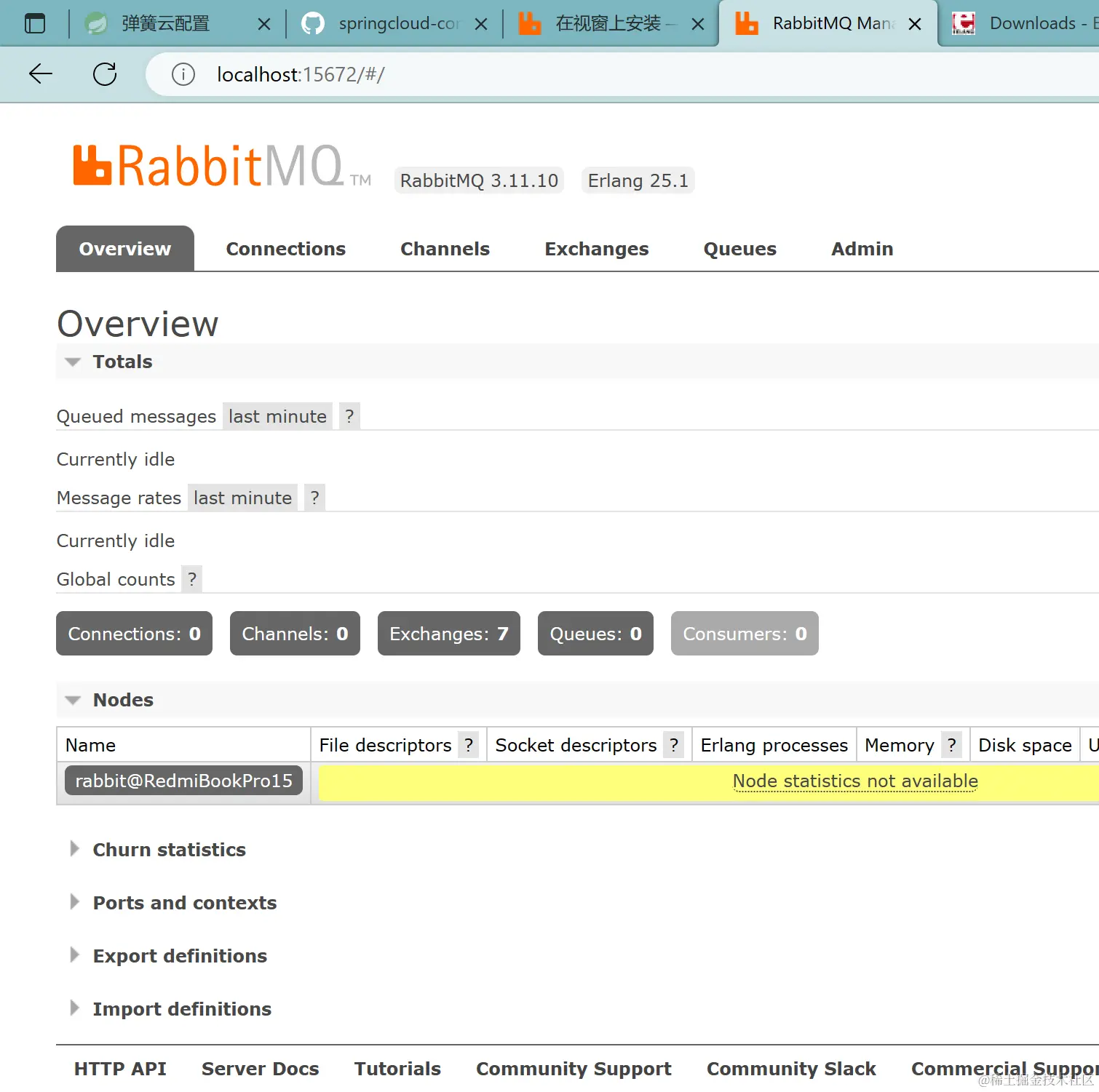Close the 在视窗上安装 tab
Screen dimensions: 1099x1092
(x=698, y=24)
